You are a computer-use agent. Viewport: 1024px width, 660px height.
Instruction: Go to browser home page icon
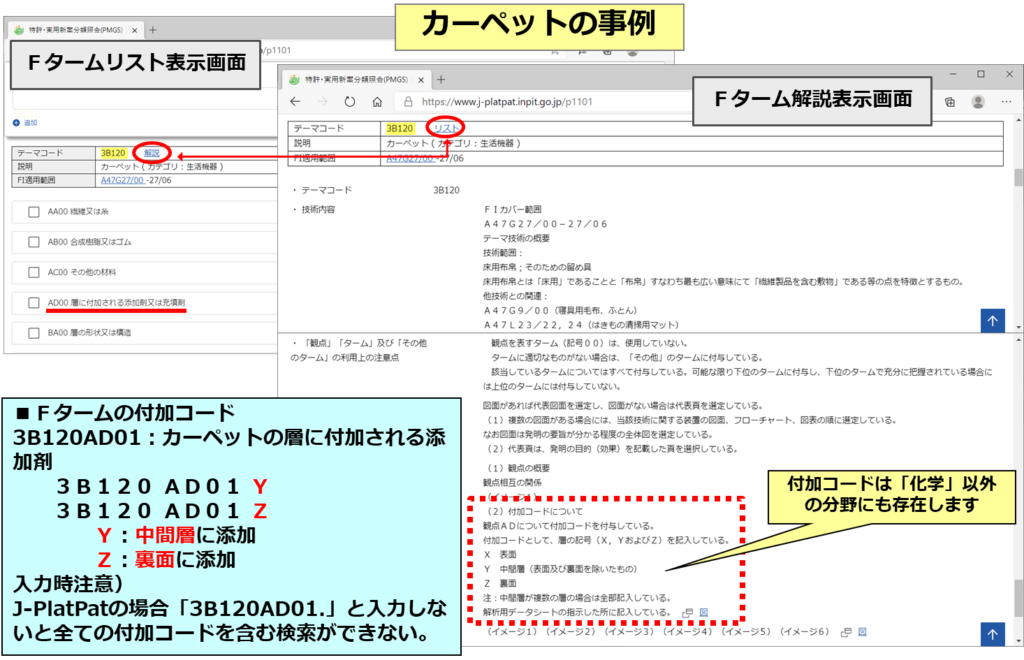click(377, 102)
